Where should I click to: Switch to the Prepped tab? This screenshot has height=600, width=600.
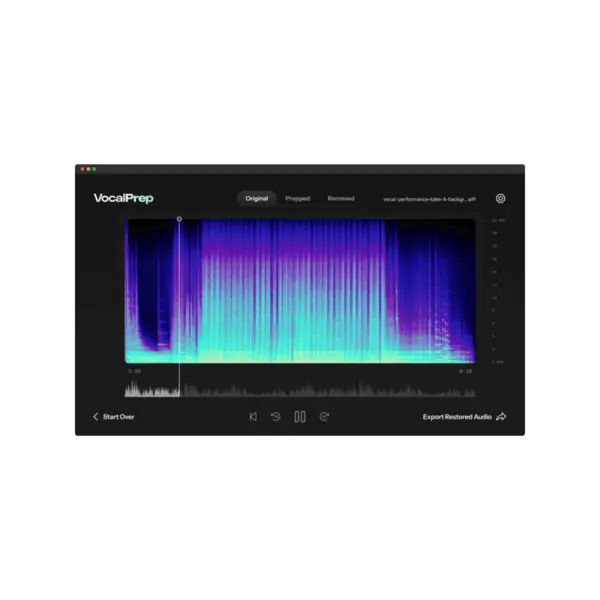point(298,199)
